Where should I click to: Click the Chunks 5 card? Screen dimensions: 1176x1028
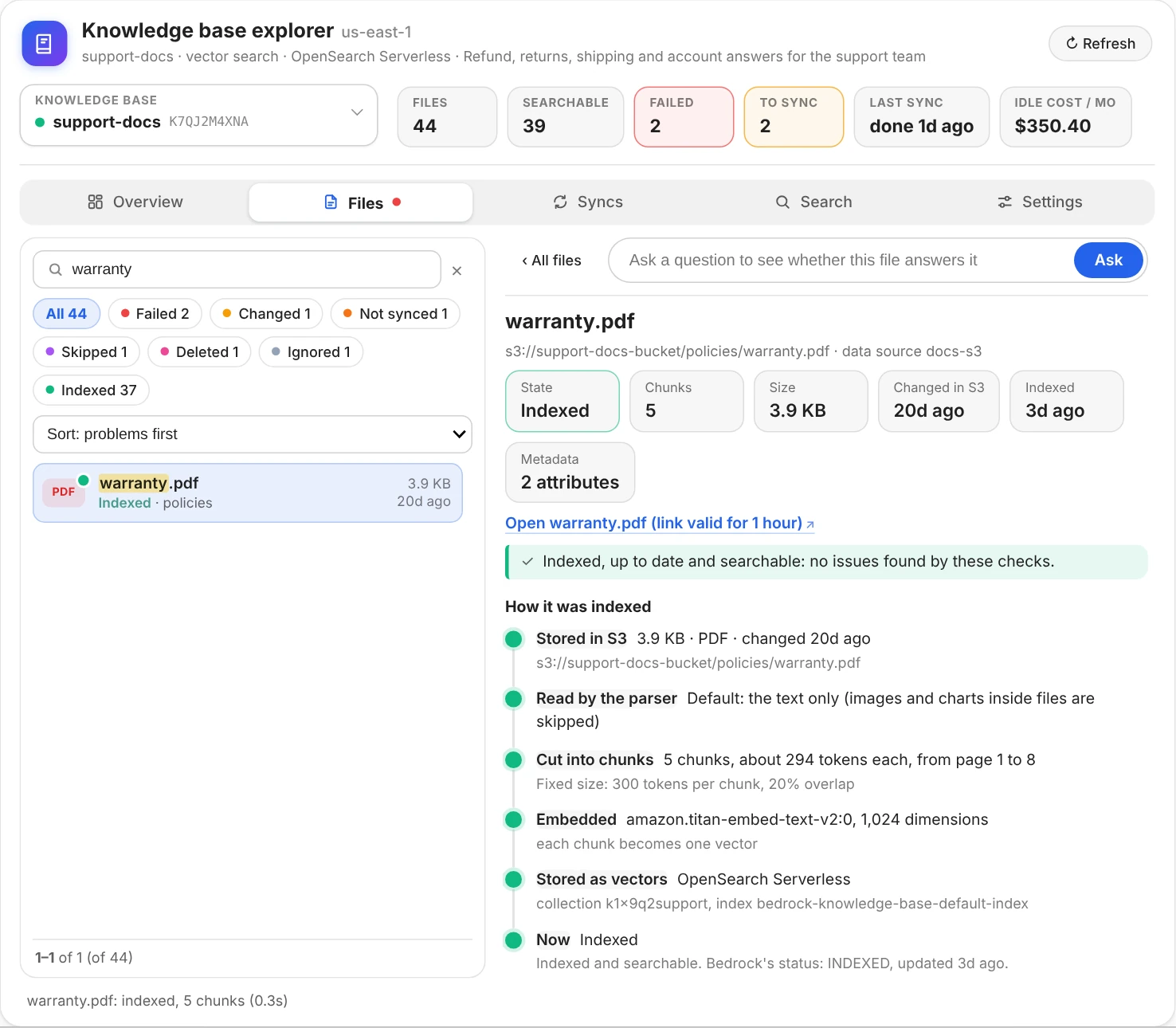687,402
